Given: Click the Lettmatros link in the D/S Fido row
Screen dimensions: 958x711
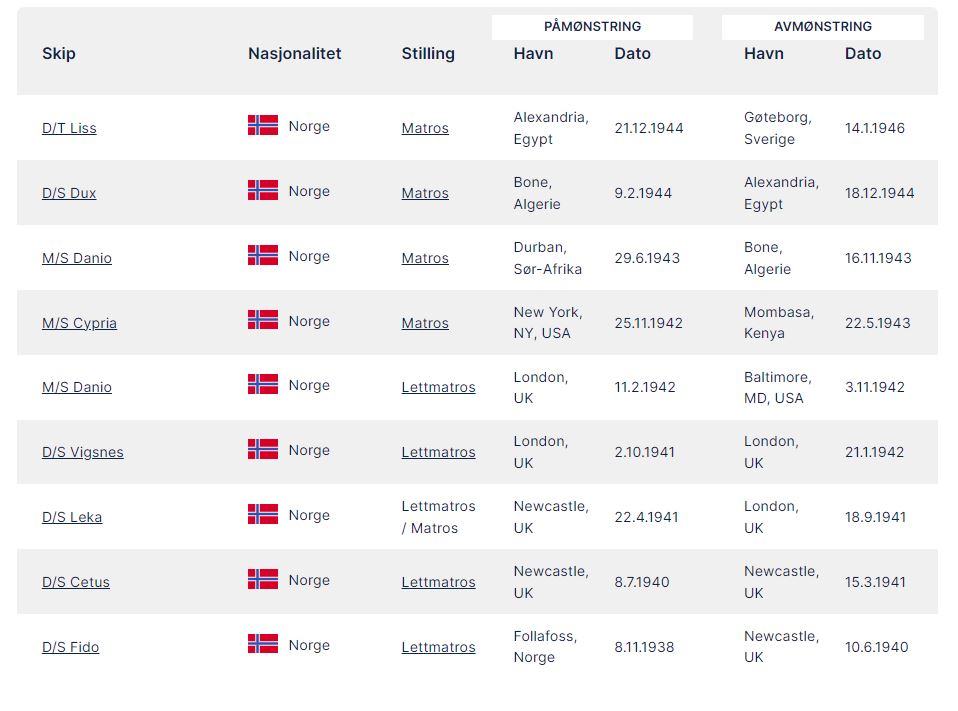Looking at the screenshot, I should 438,647.
